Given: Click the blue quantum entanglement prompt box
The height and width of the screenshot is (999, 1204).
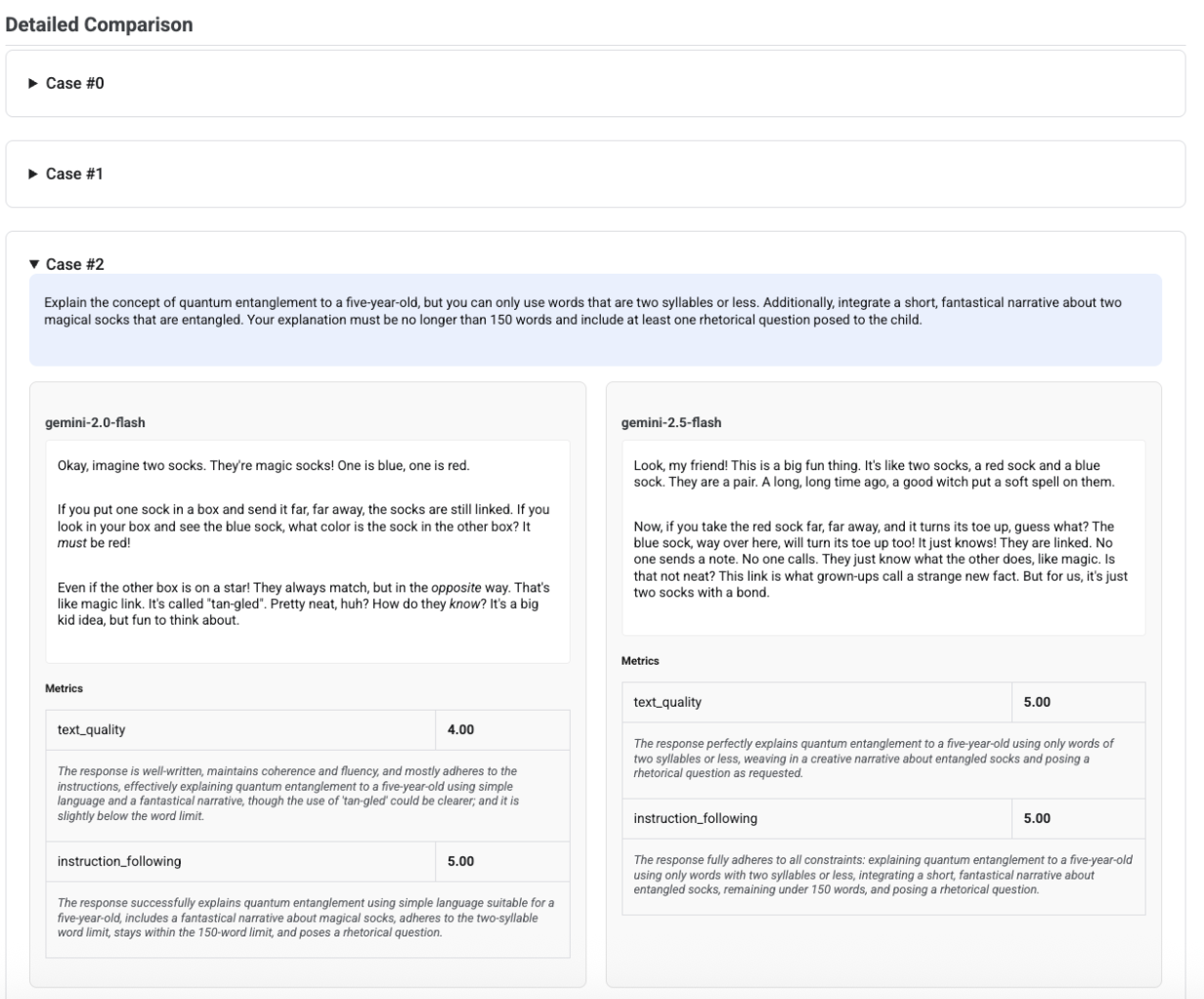Looking at the screenshot, I should 595,320.
